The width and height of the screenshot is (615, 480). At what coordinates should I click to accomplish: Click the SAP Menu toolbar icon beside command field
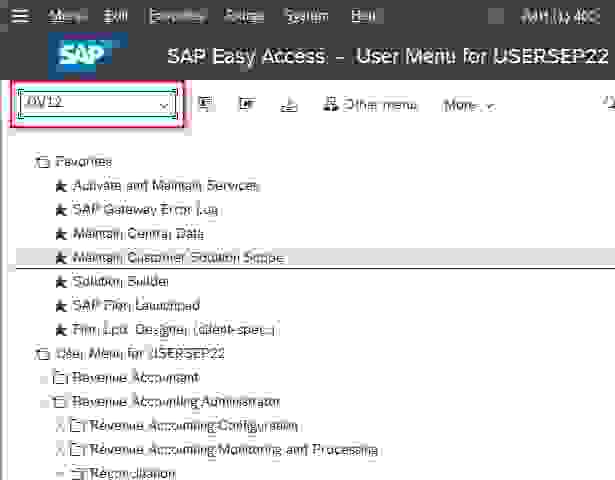click(x=205, y=104)
